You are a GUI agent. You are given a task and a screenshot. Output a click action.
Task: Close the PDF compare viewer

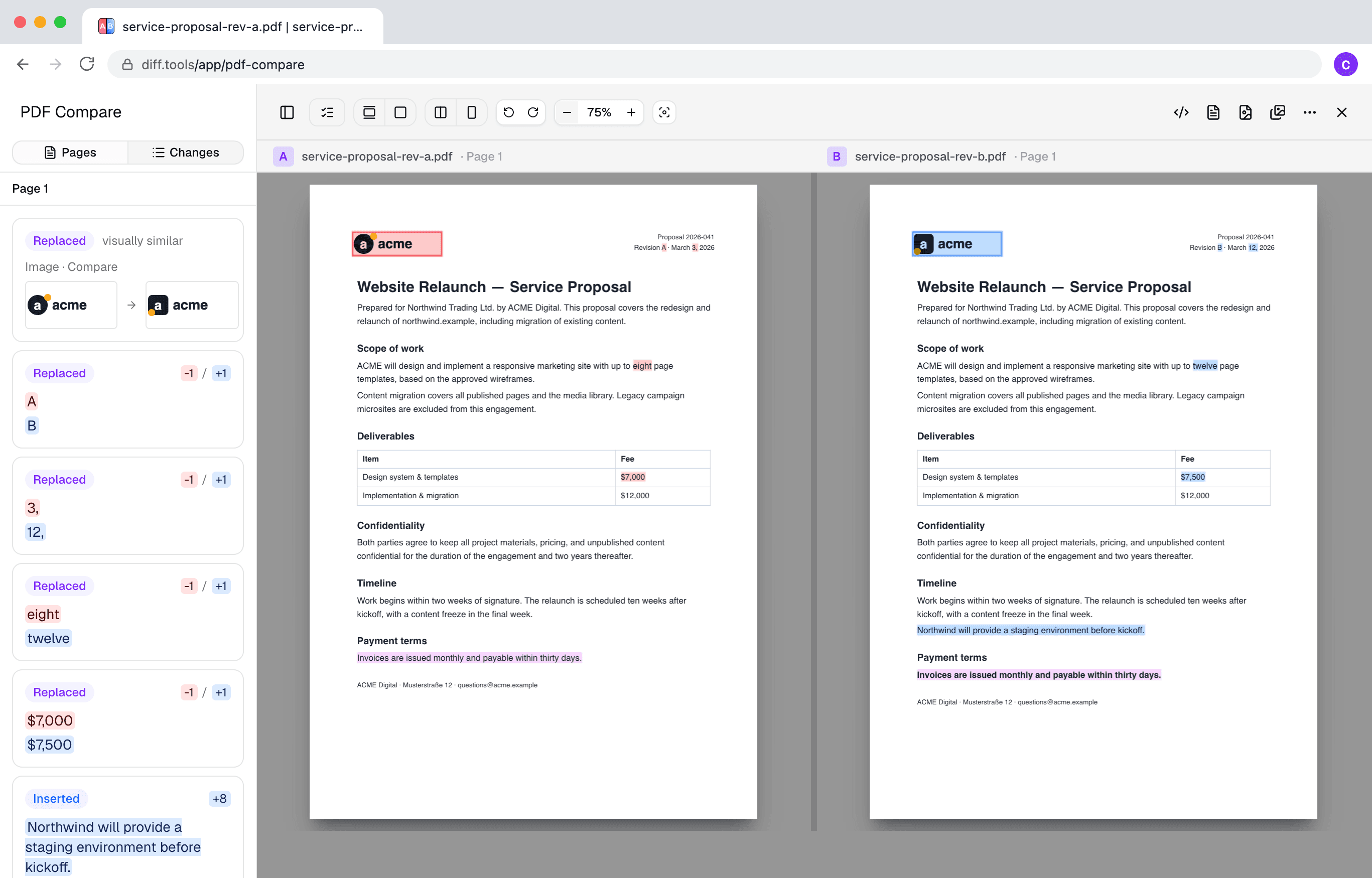point(1342,112)
